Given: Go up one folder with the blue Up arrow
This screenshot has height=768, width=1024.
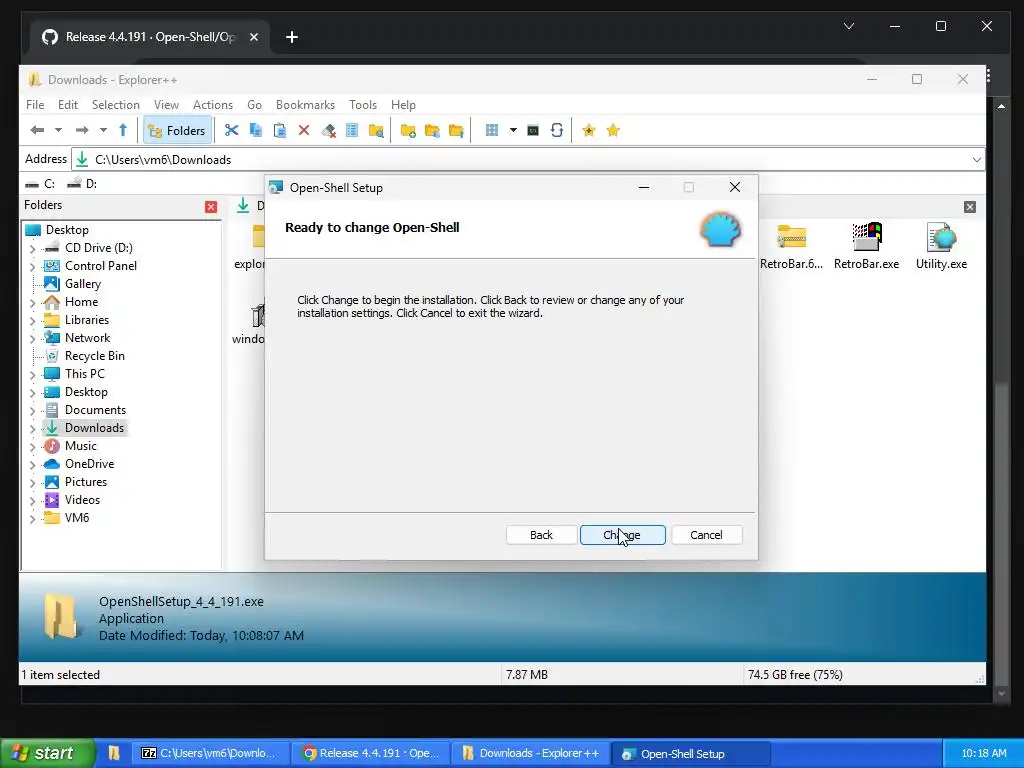Looking at the screenshot, I should [x=123, y=130].
